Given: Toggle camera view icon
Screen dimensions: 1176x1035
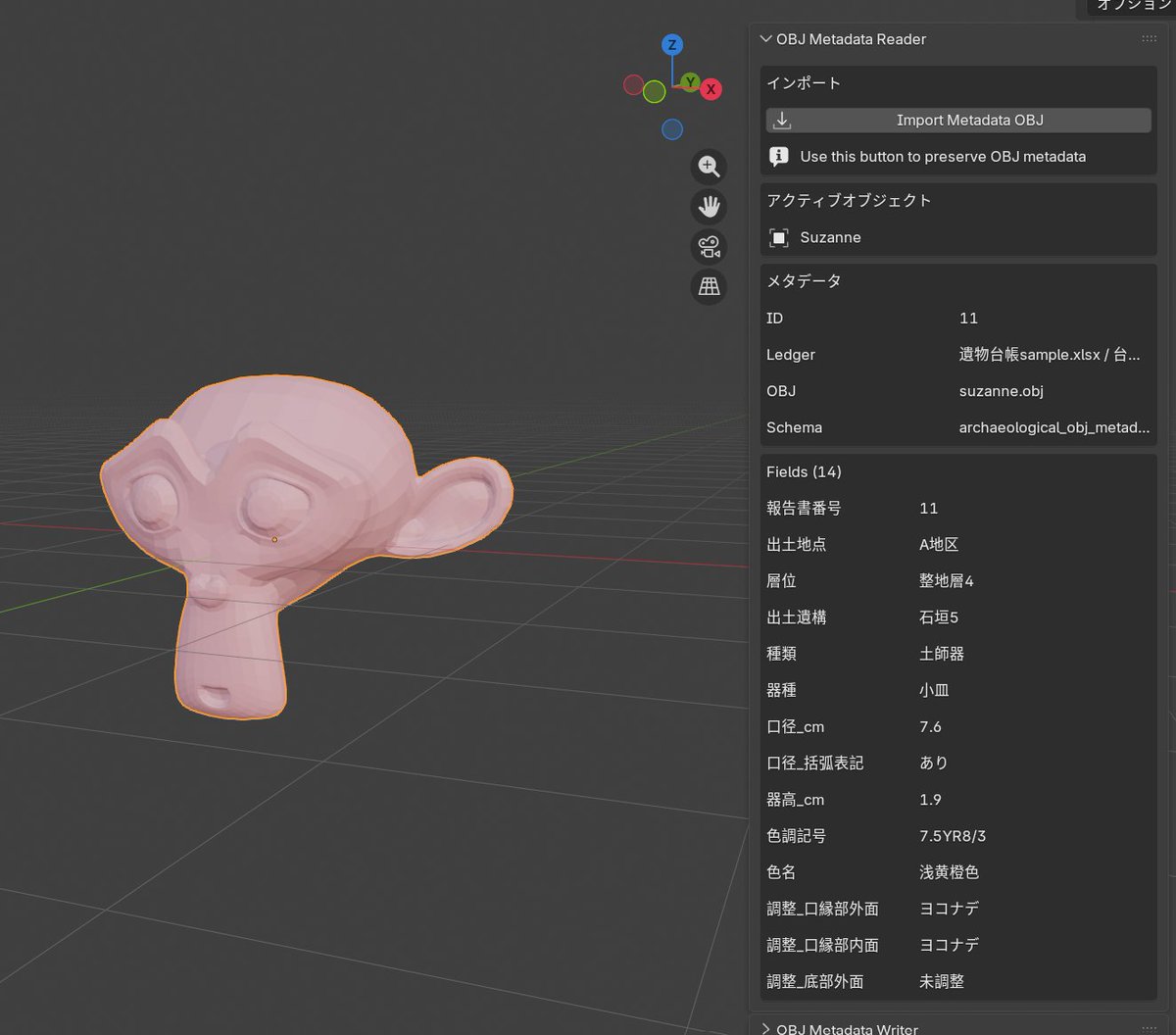Looking at the screenshot, I should click(709, 246).
